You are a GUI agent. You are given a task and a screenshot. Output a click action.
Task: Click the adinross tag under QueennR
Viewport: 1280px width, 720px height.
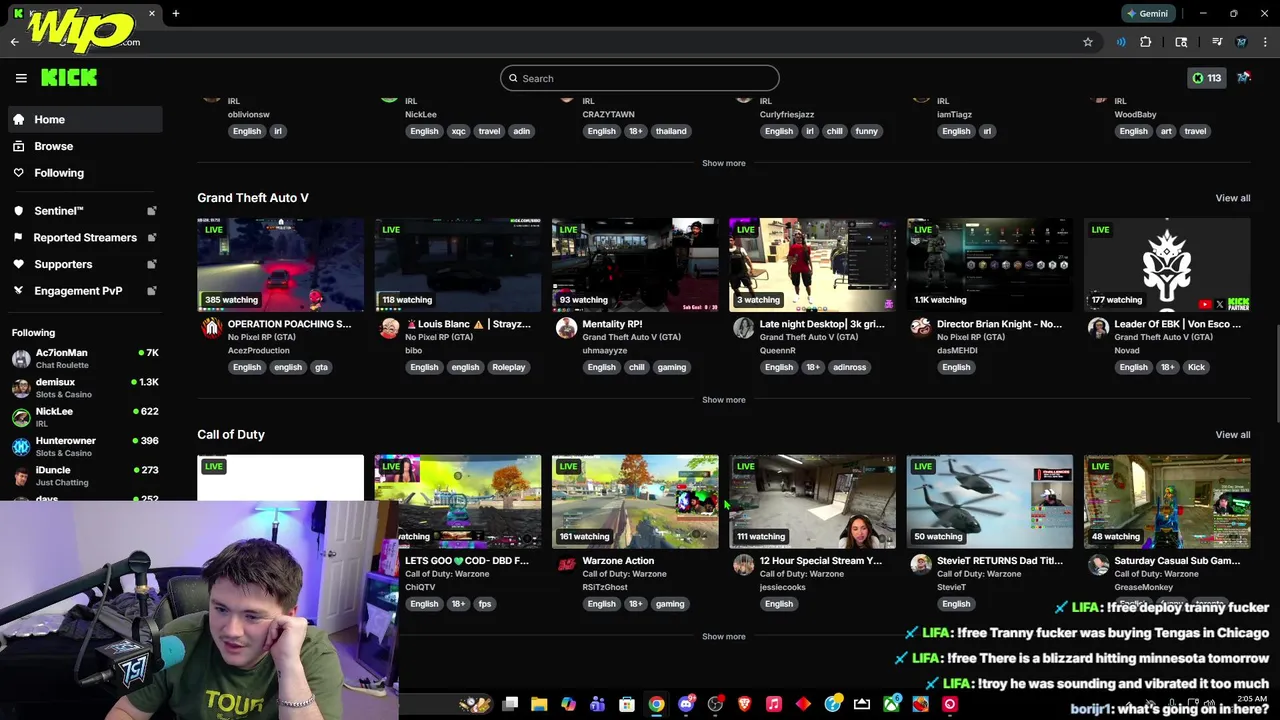[x=849, y=367]
